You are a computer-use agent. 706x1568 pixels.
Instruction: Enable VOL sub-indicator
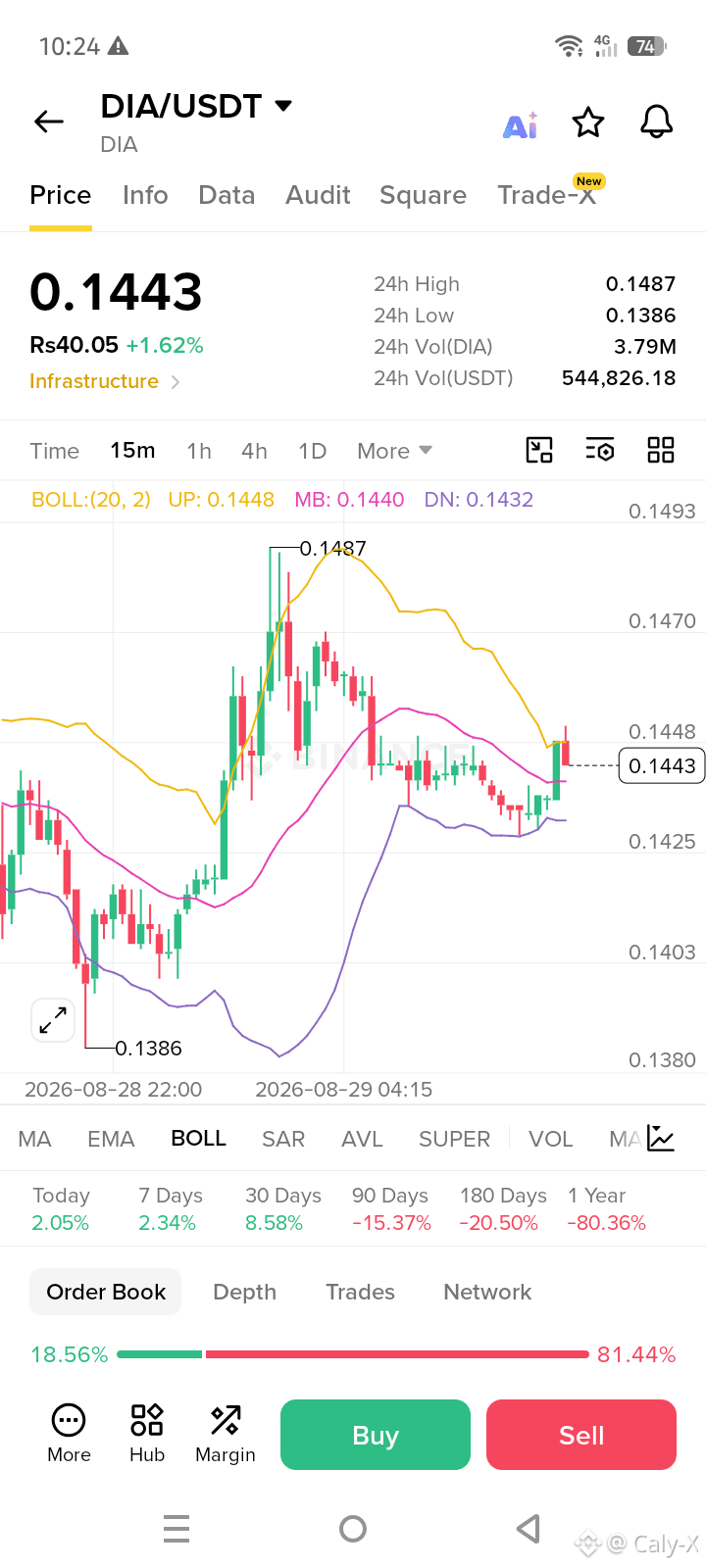pyautogui.click(x=550, y=1139)
